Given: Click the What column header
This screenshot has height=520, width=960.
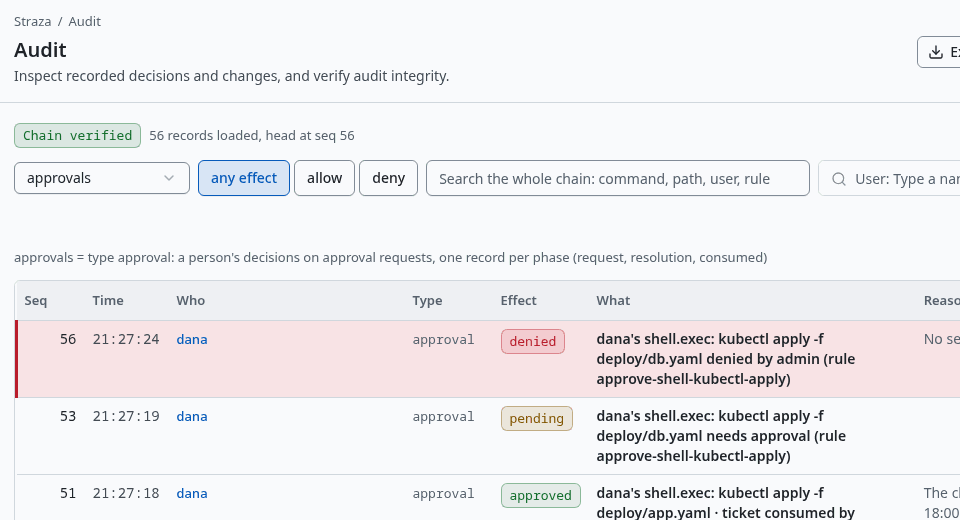Looking at the screenshot, I should (x=613, y=300).
